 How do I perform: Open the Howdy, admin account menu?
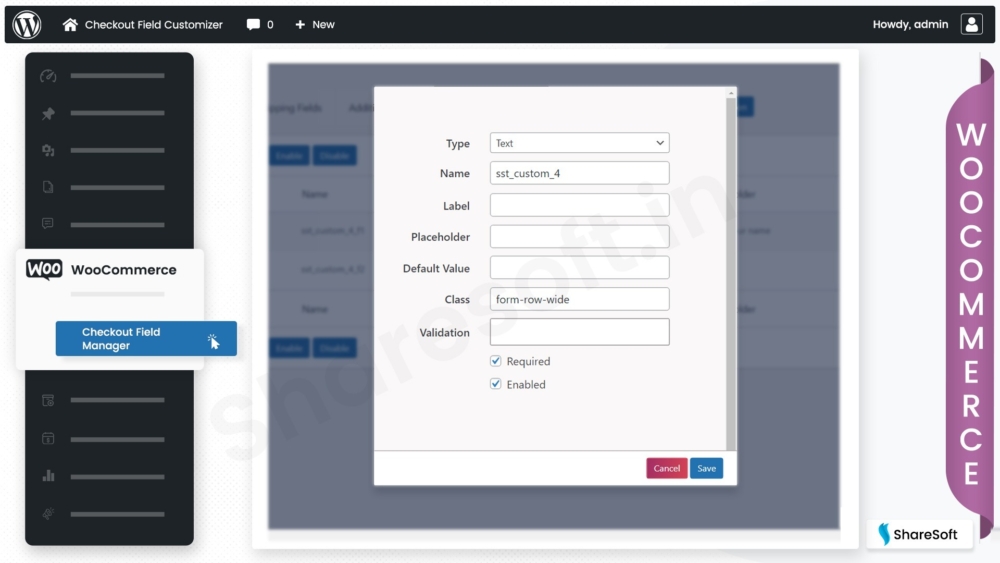[x=910, y=24]
